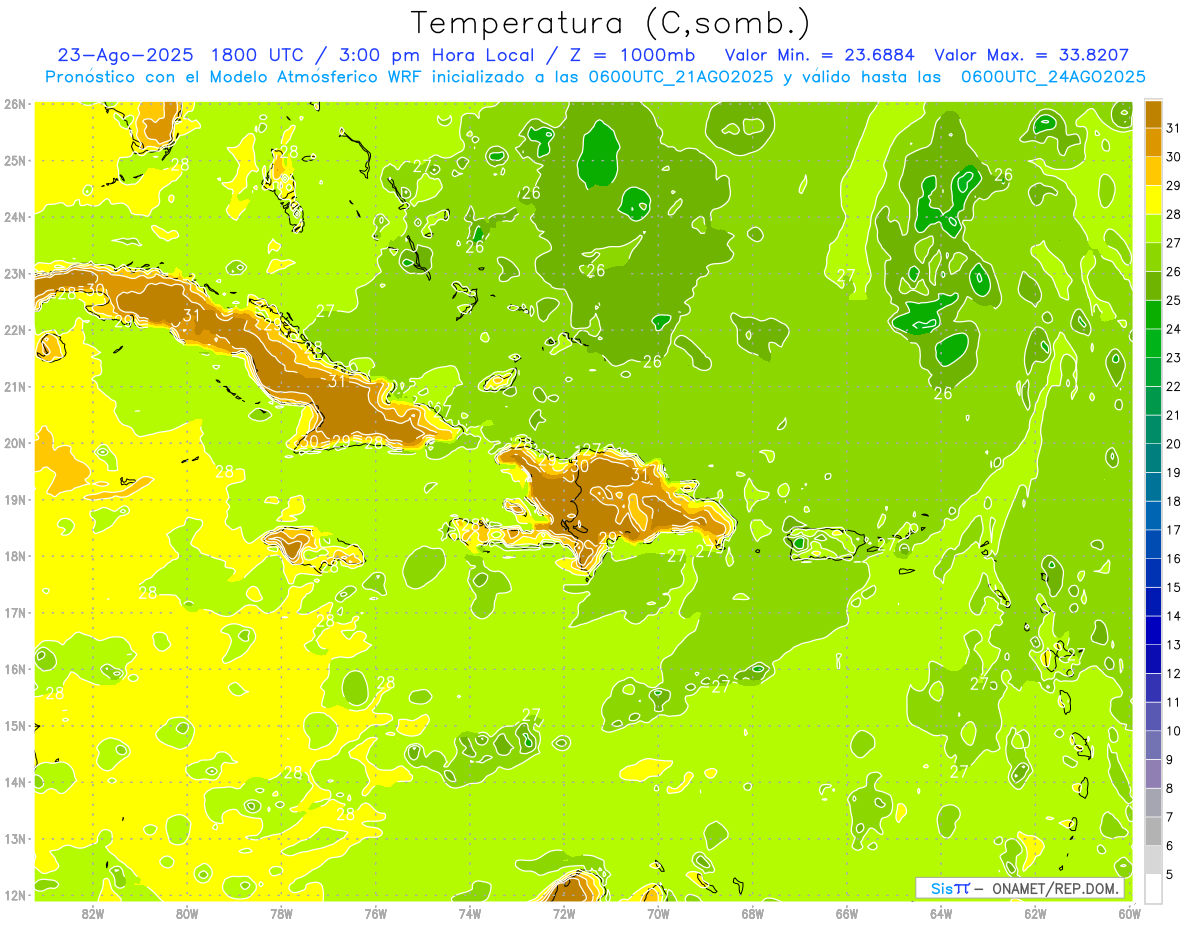The width and height of the screenshot is (1200, 927).
Task: Click the color scale value "17" beside the legend bar
Action: (x=1173, y=530)
